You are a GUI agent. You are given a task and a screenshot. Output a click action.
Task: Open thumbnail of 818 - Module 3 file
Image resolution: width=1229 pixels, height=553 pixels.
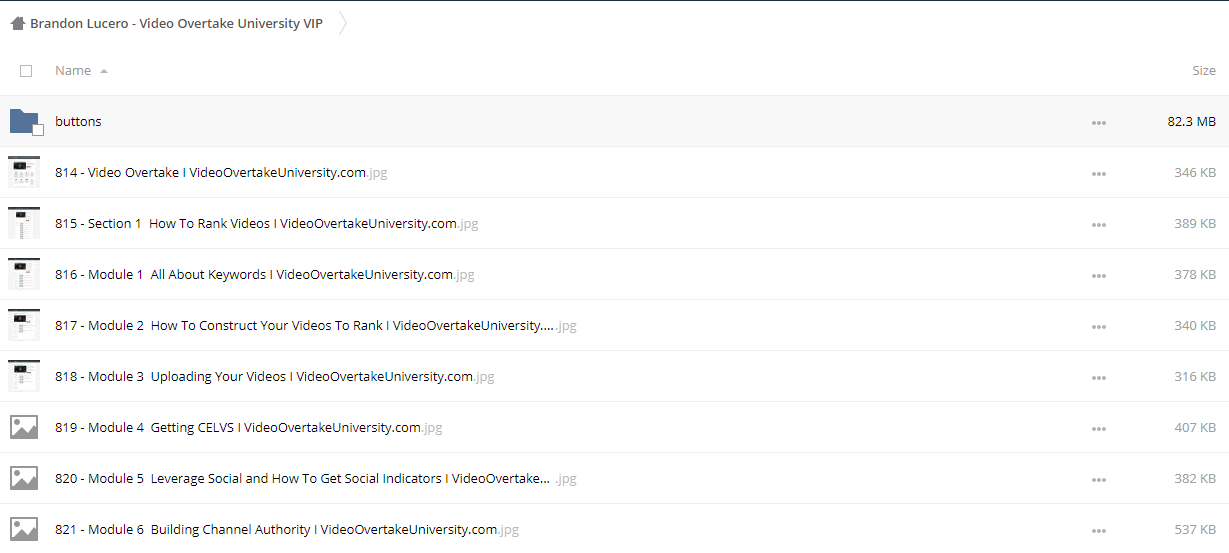[24, 376]
